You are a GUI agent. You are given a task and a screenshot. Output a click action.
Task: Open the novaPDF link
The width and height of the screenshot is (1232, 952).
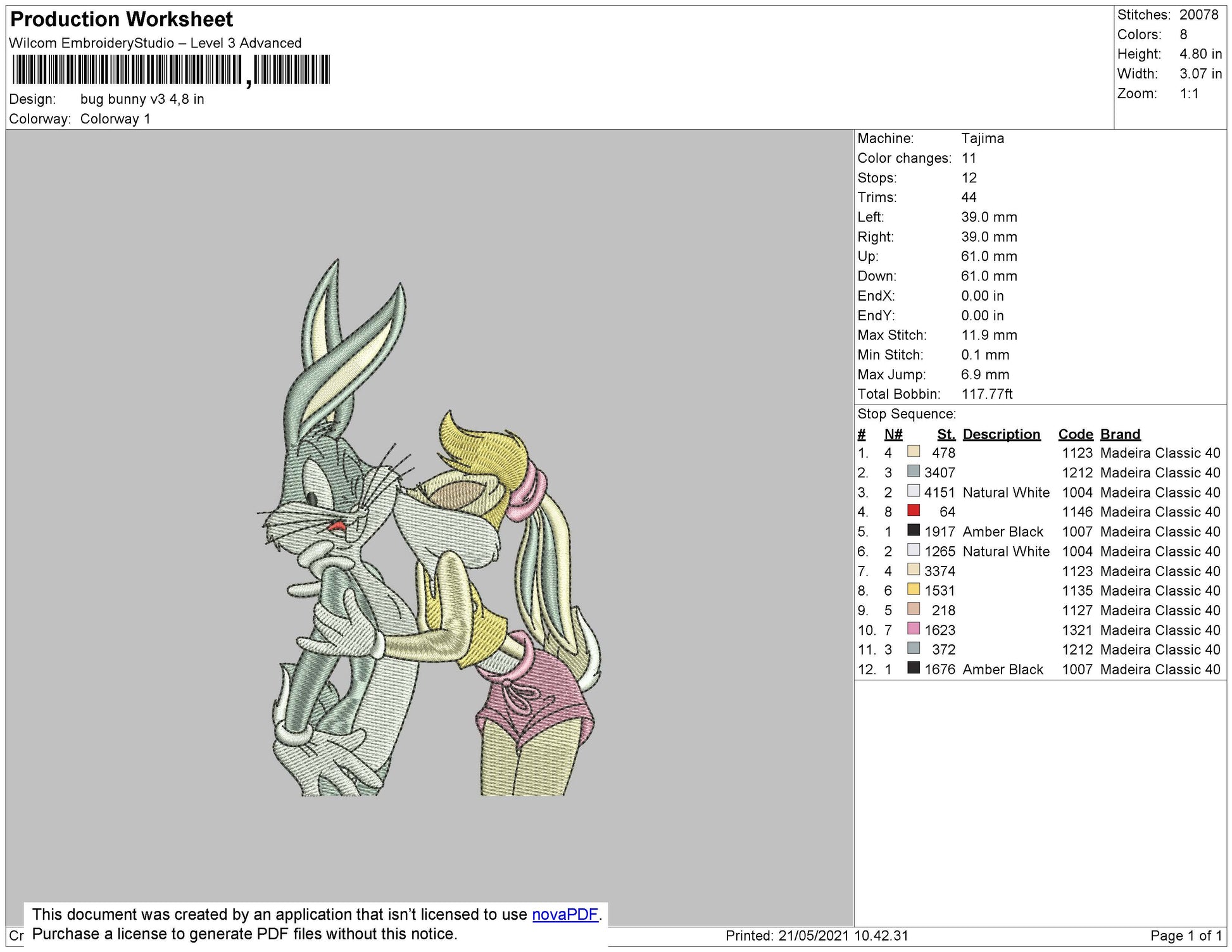(x=566, y=915)
